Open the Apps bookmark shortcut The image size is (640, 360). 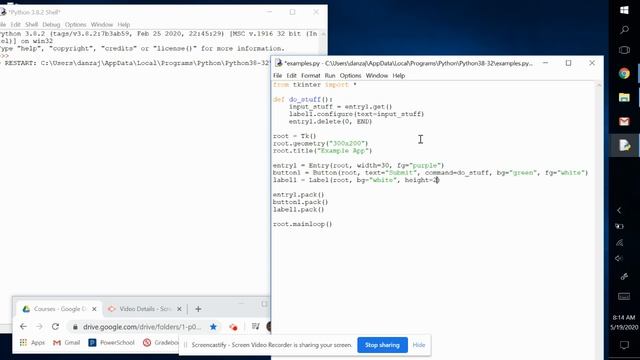click(x=32, y=342)
